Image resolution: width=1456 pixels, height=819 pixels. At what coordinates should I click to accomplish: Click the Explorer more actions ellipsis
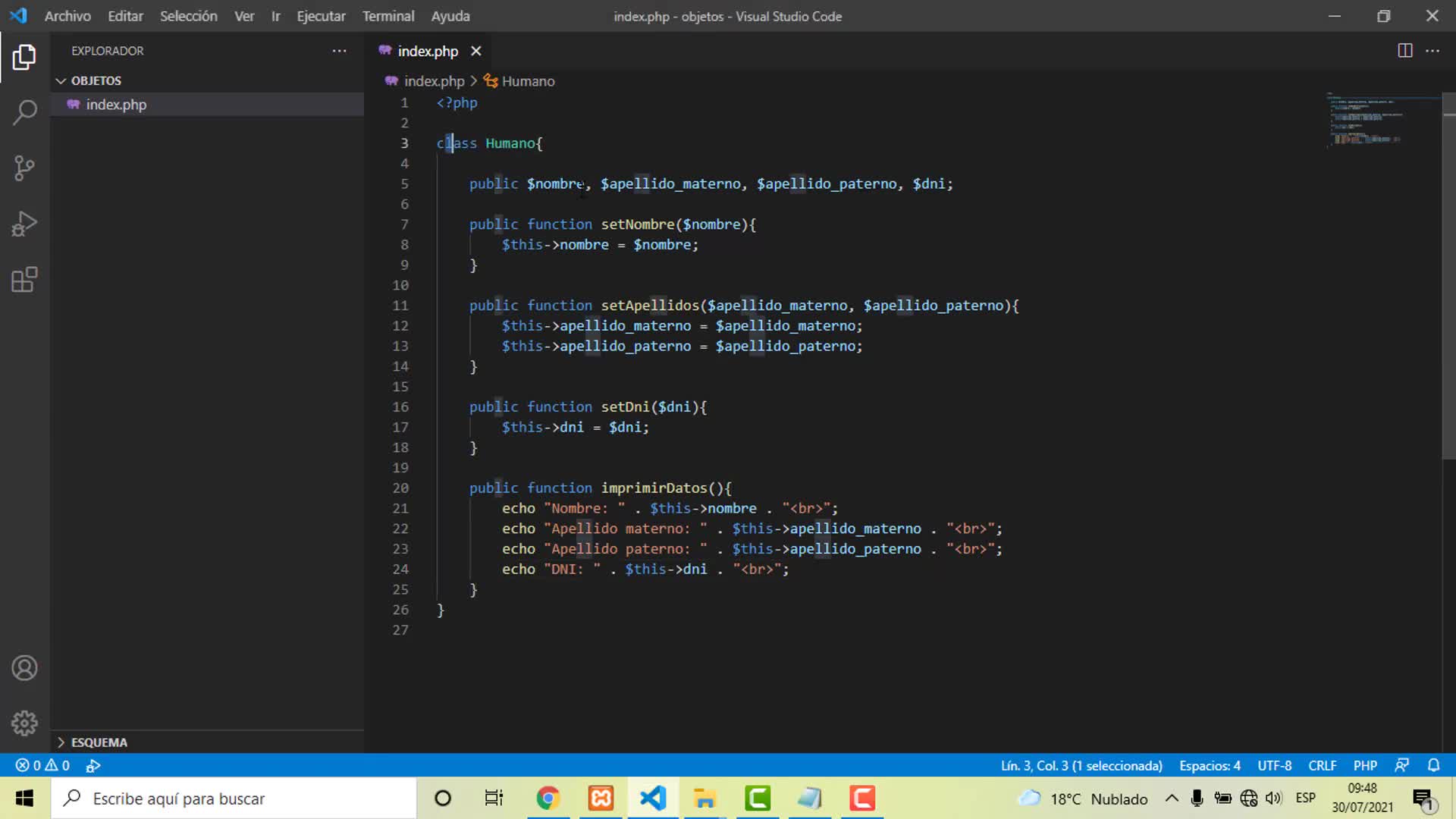(x=339, y=51)
